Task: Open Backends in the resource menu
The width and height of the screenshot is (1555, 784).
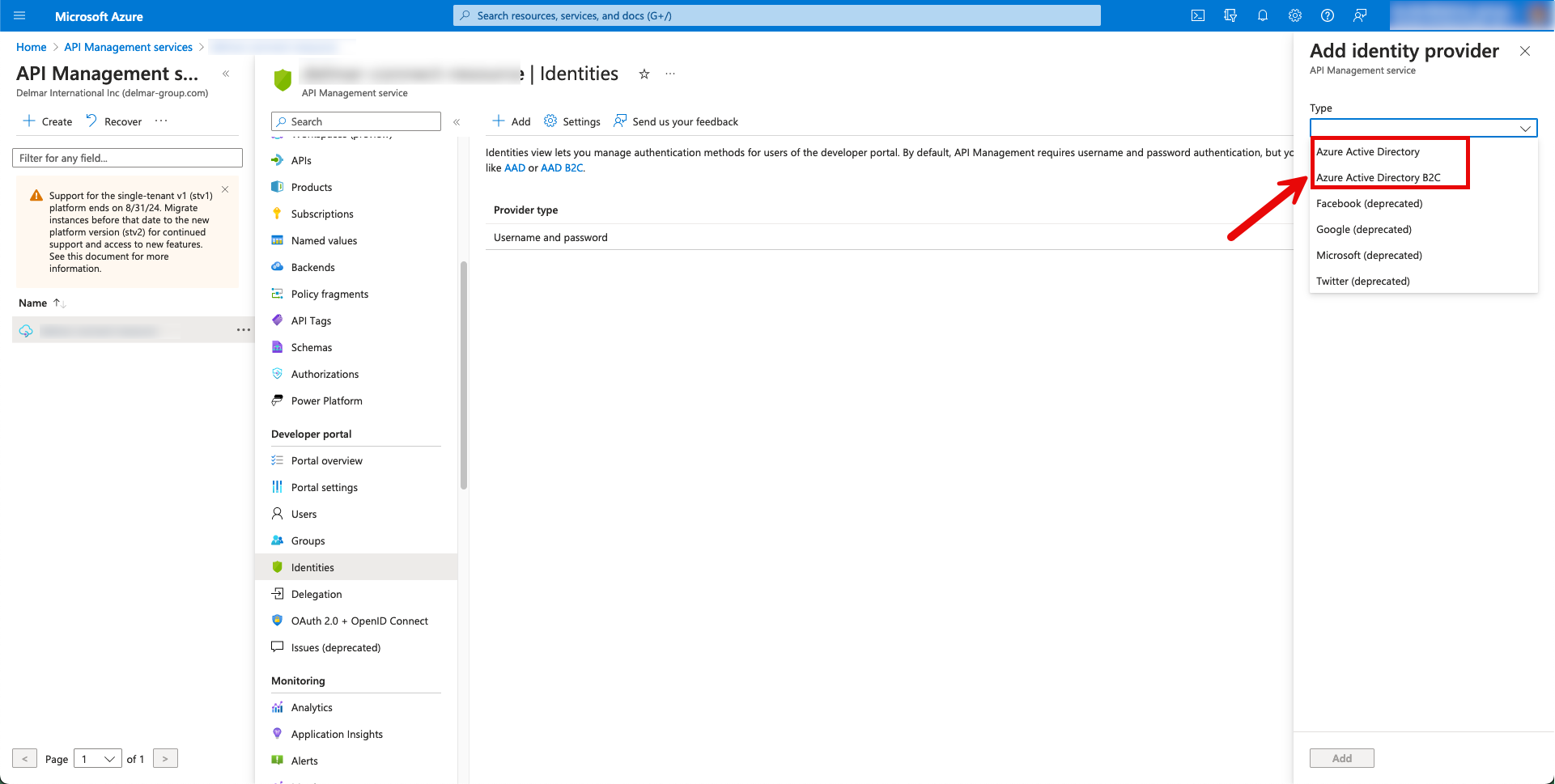Action: click(x=356, y=267)
